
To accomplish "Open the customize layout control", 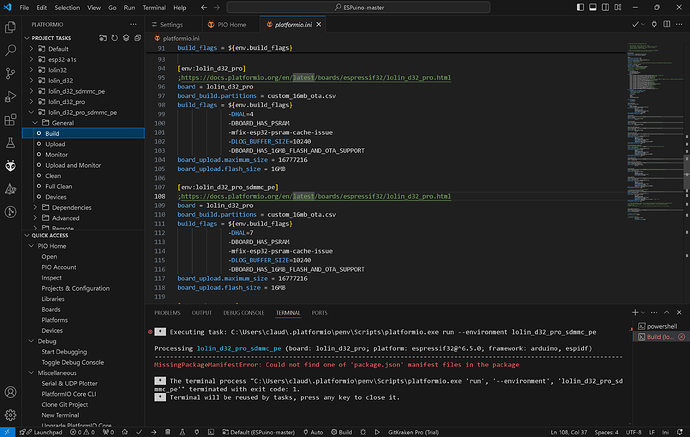I will tap(618, 7).
